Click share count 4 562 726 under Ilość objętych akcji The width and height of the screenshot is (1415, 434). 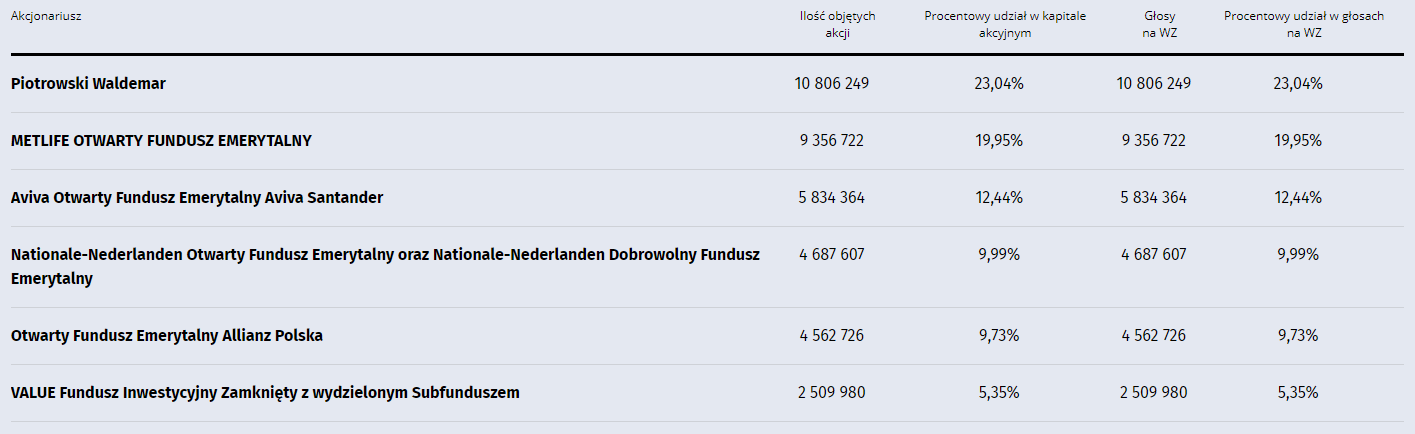pyautogui.click(x=832, y=336)
